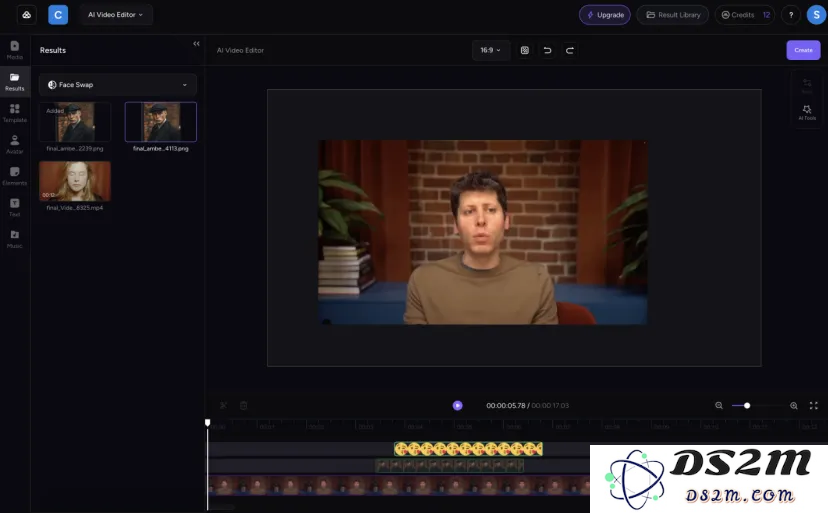The image size is (828, 513).
Task: Open the S user profile avatar
Action: (x=816, y=15)
